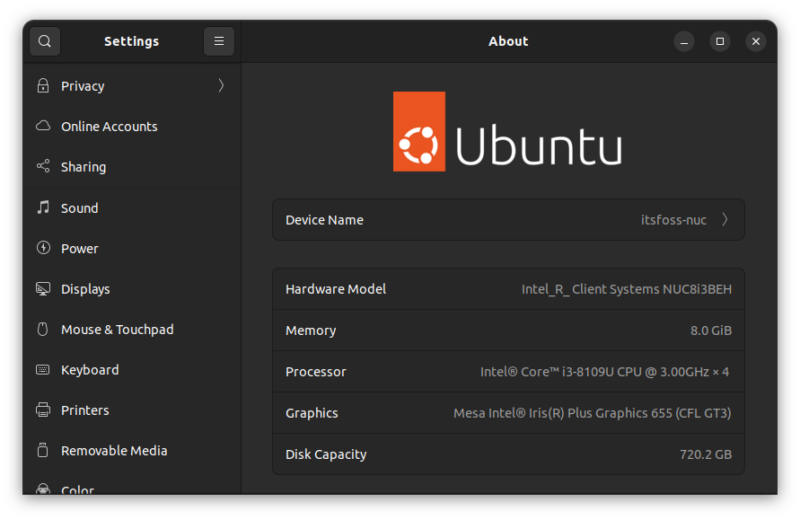Click the Sound music note icon
The height and width of the screenshot is (520, 800).
point(43,208)
